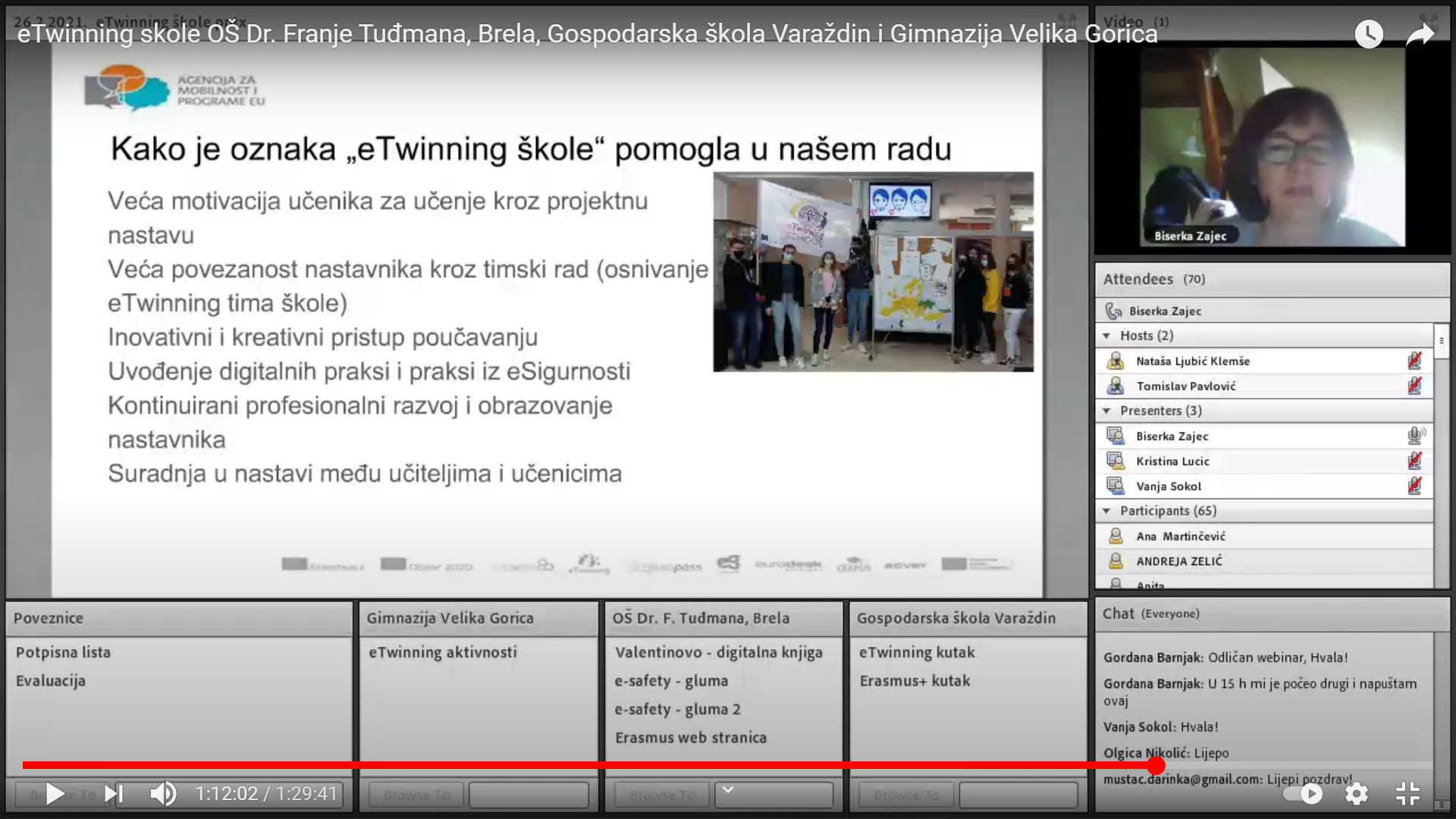Screen dimensions: 1456x819
Task: Exit full screen mode
Action: [x=1407, y=794]
